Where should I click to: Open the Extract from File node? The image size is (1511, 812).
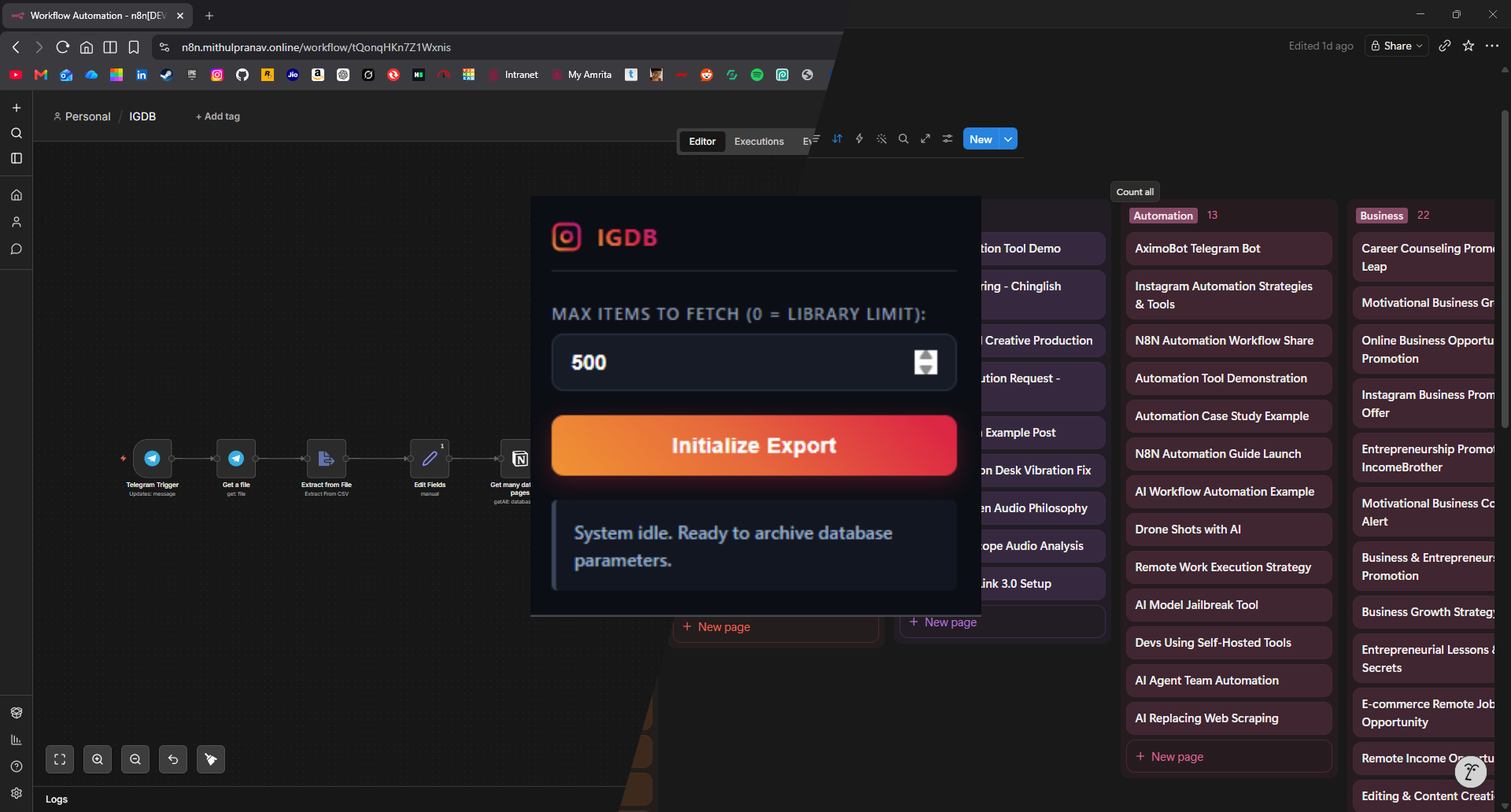pyautogui.click(x=327, y=459)
